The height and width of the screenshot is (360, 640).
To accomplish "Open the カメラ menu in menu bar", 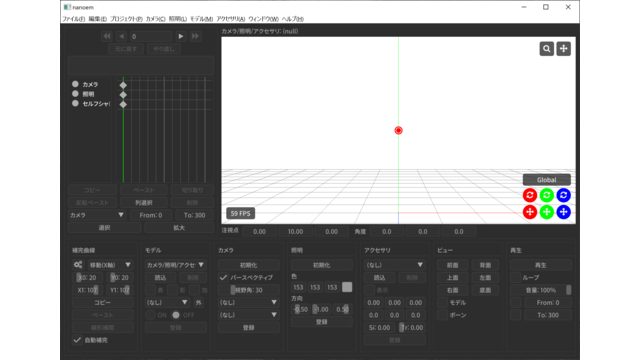I will tap(156, 19).
